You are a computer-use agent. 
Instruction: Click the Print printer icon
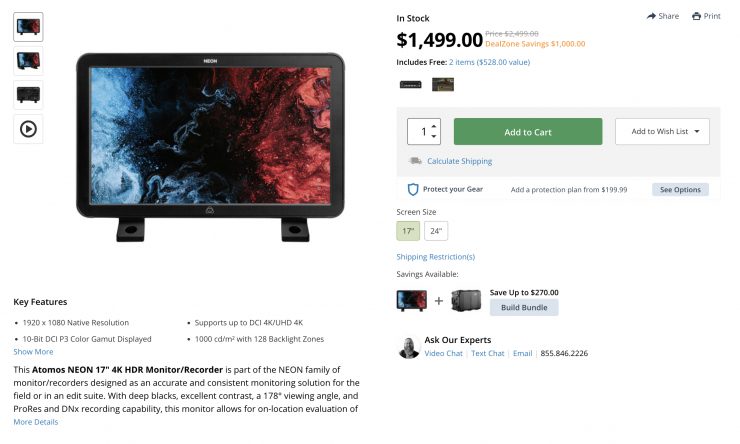click(696, 16)
